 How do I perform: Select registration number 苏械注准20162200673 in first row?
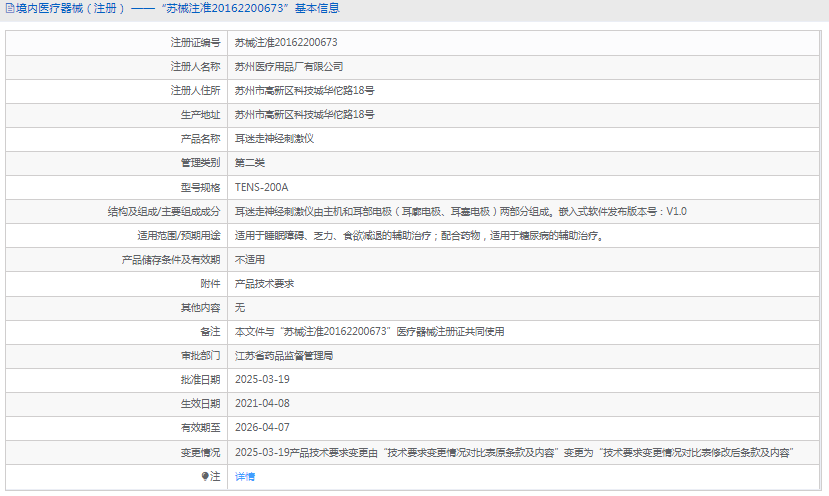click(x=286, y=42)
